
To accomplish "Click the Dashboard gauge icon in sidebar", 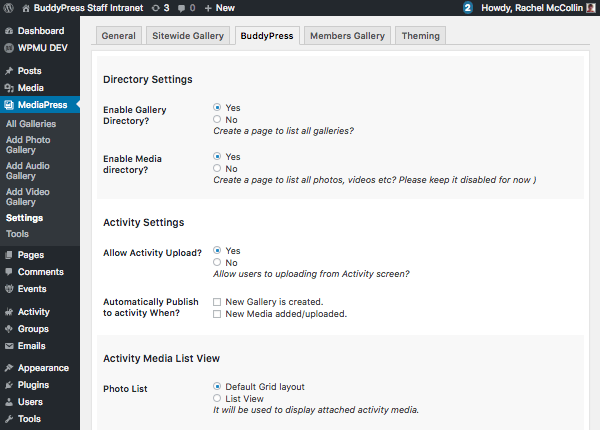I will click(9, 31).
